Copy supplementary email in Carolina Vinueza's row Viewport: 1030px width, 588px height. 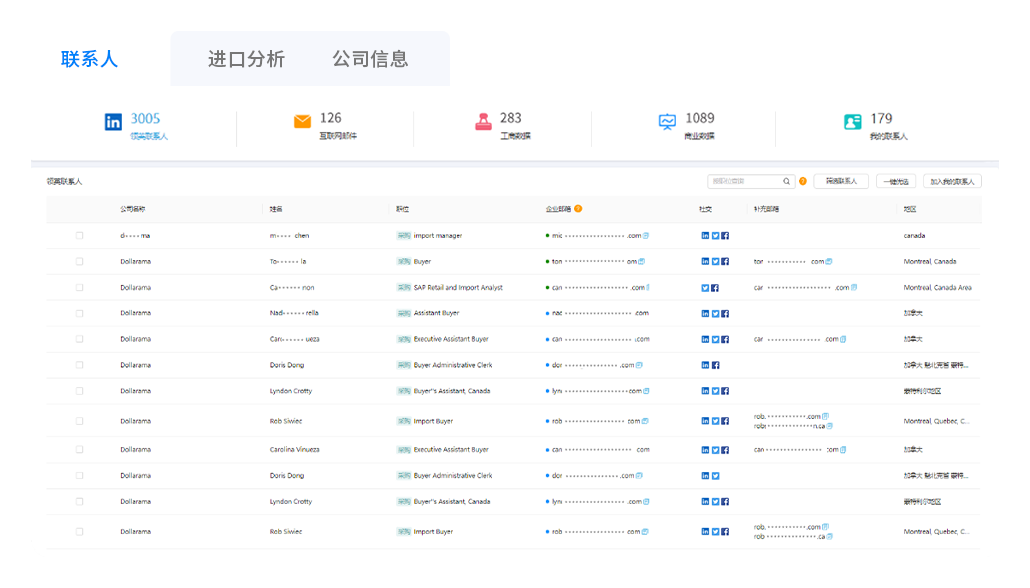[x=843, y=450]
